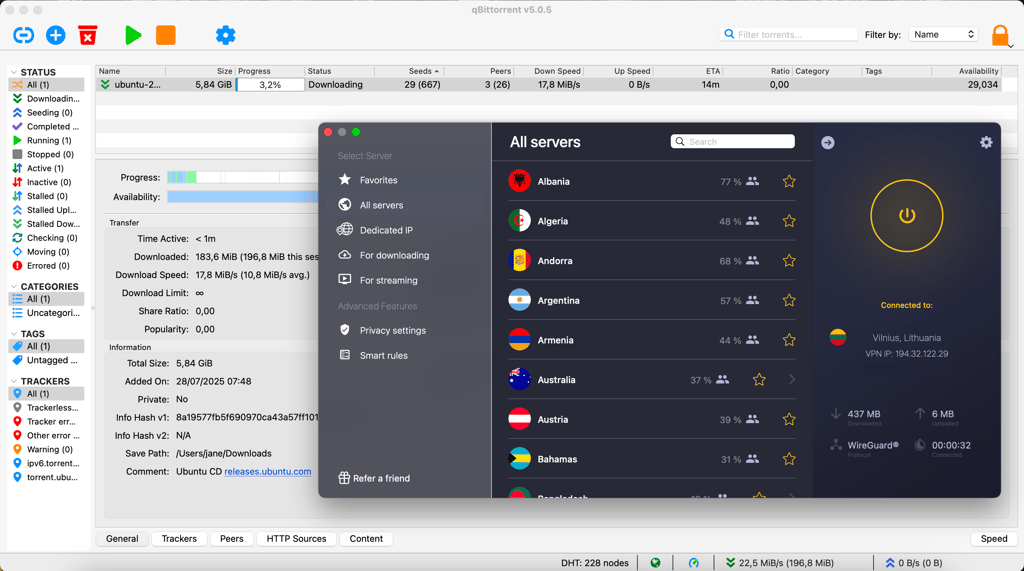Screen dimensions: 1024x571
Task: Click the connection status globe icon
Action: 655,563
